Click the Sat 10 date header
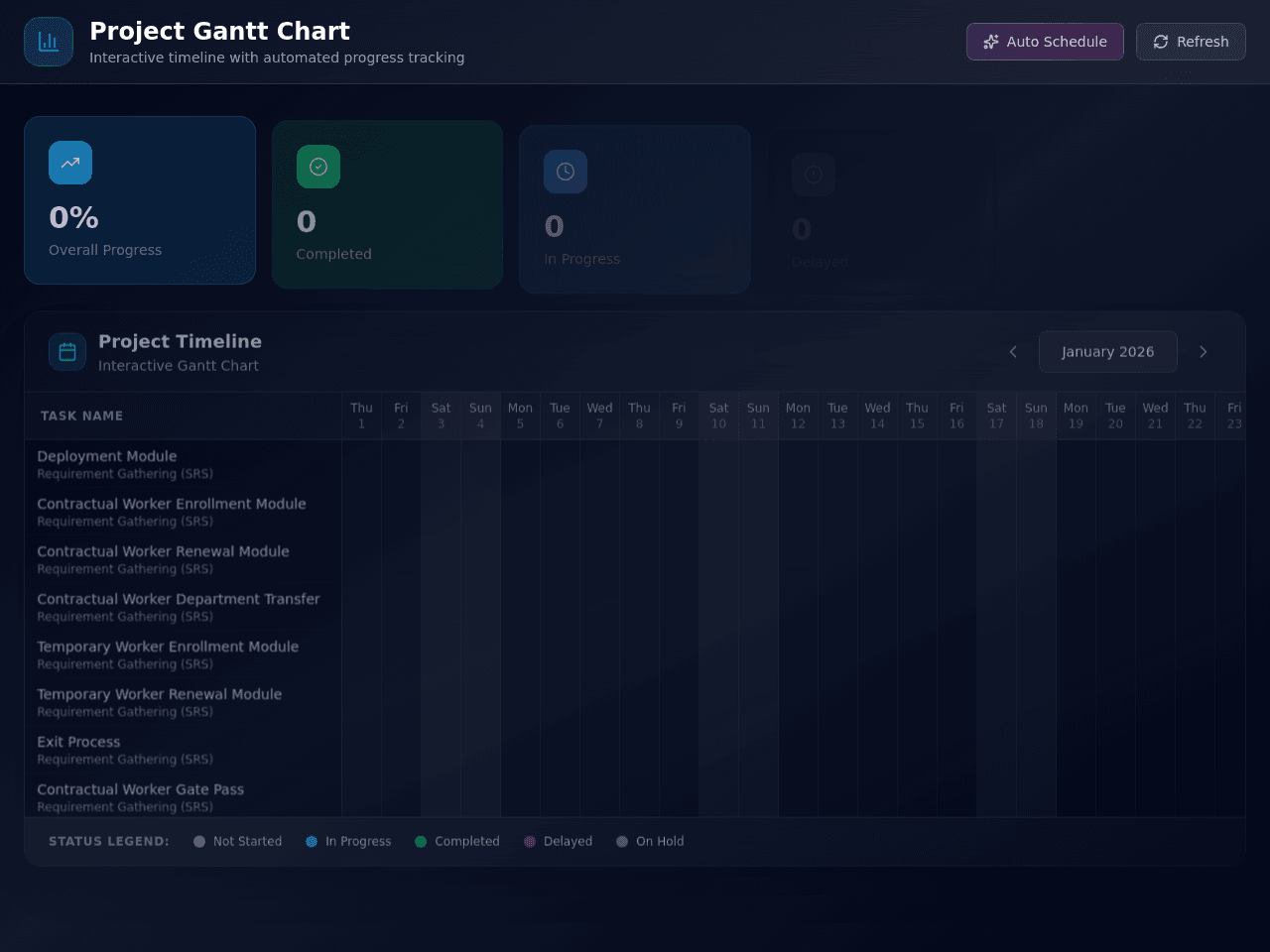Screen dimensions: 1270x952 (718, 416)
